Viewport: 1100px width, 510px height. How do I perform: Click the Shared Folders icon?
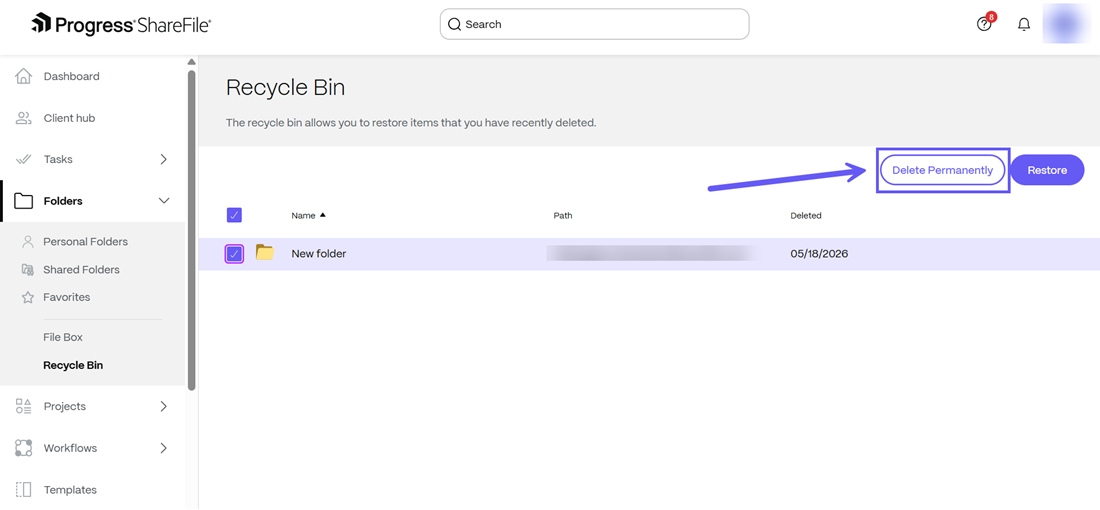pos(27,269)
